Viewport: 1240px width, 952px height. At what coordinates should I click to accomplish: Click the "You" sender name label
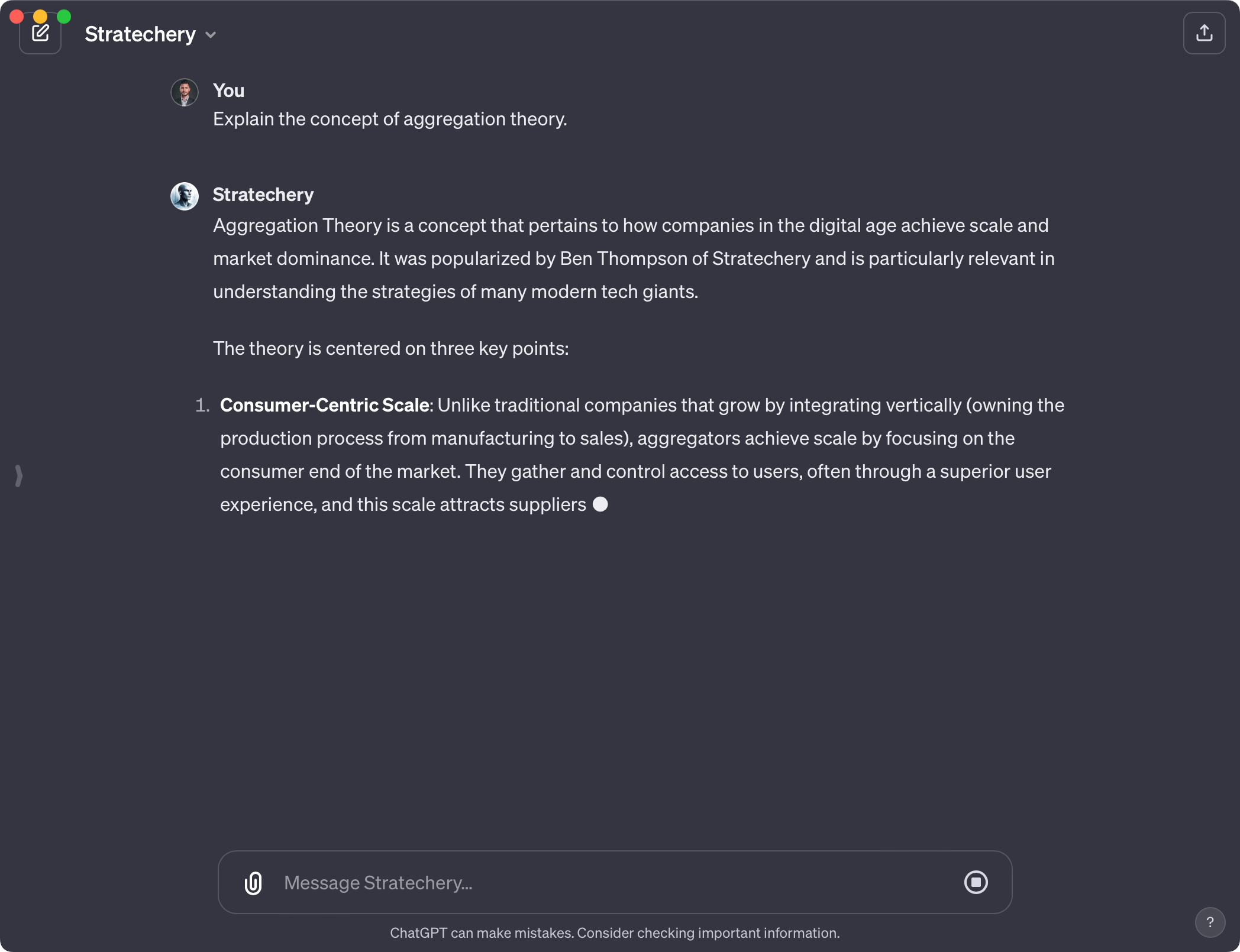tap(228, 90)
